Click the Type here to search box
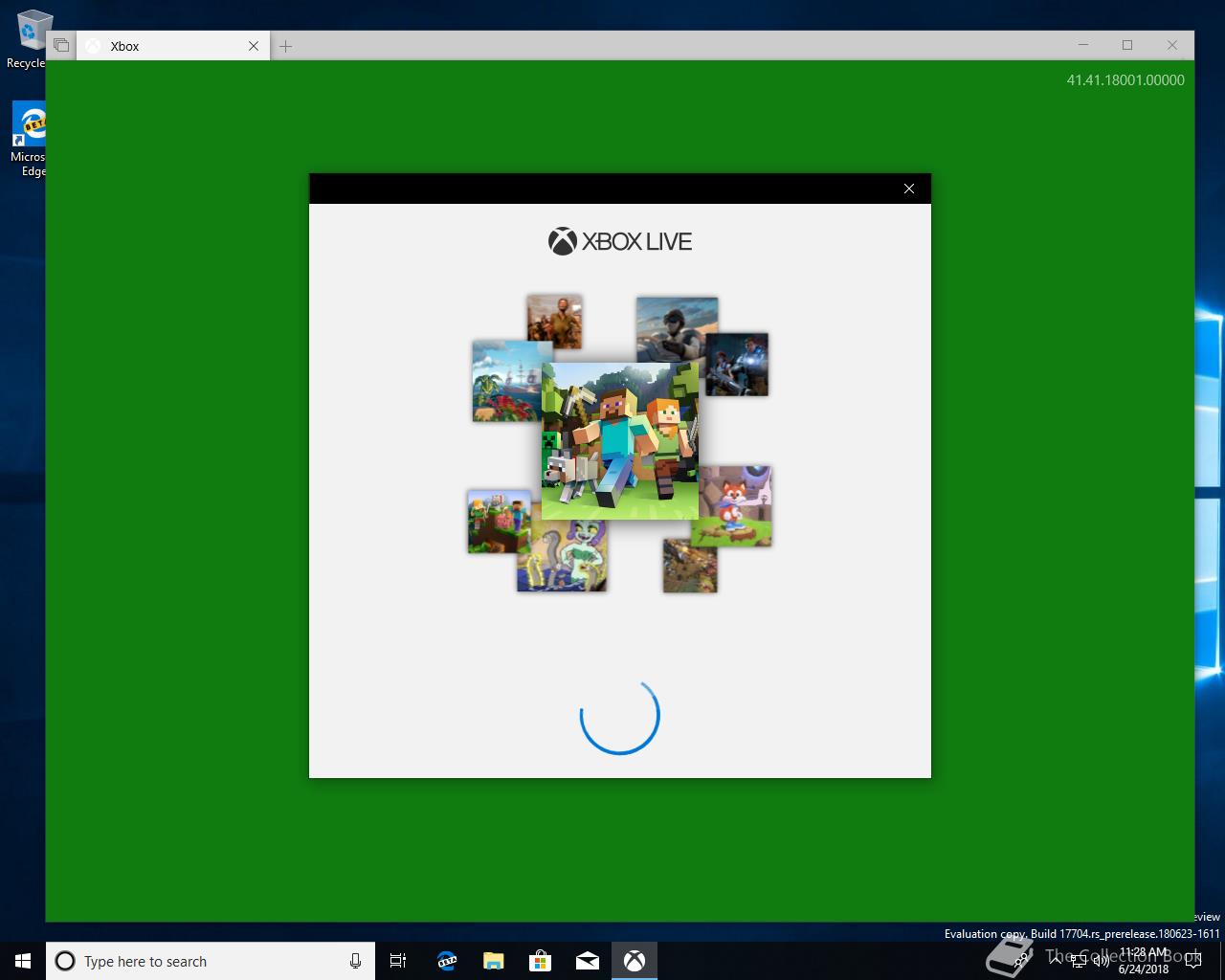 point(211,961)
